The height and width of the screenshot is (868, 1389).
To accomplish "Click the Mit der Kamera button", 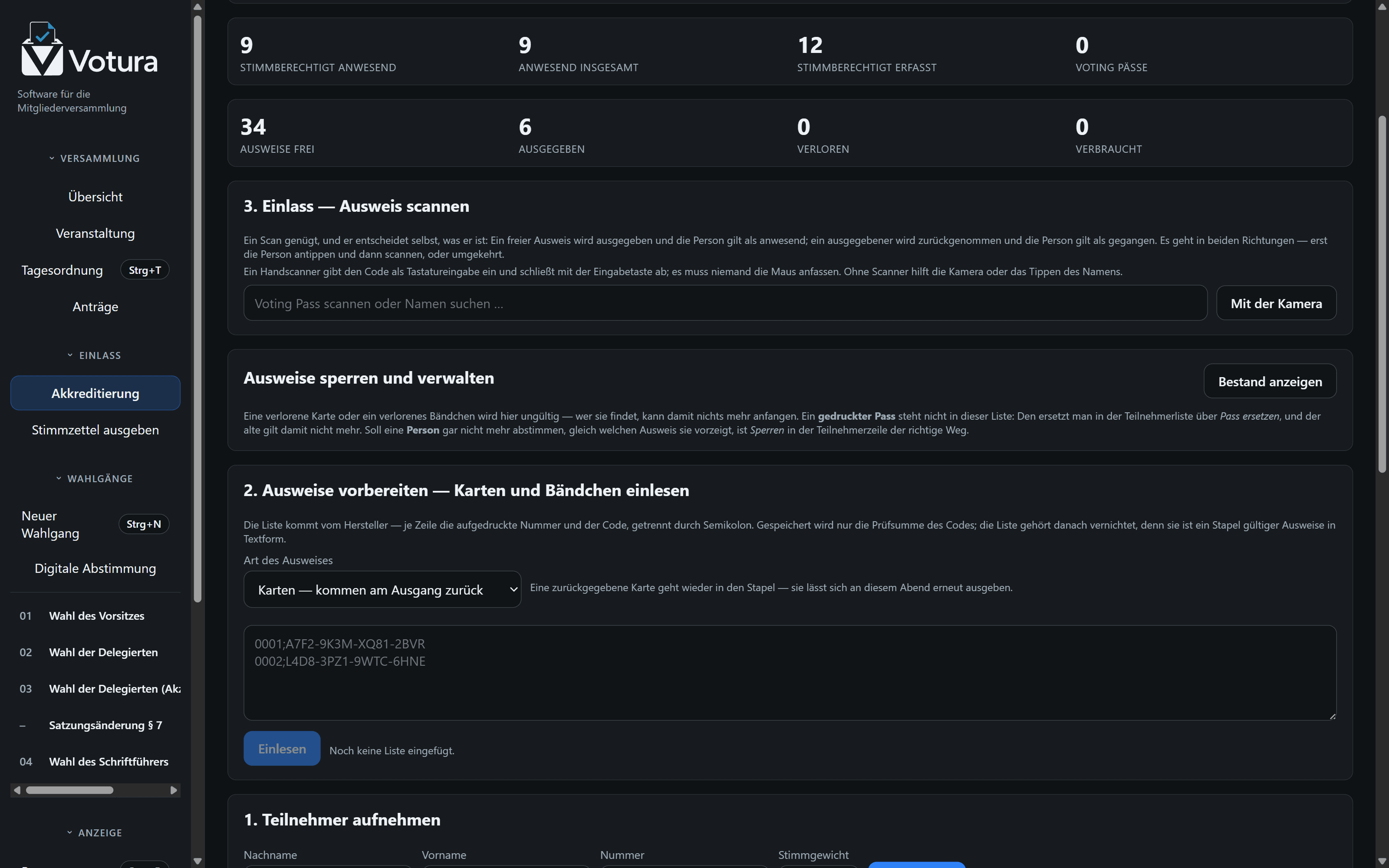I will pyautogui.click(x=1277, y=303).
